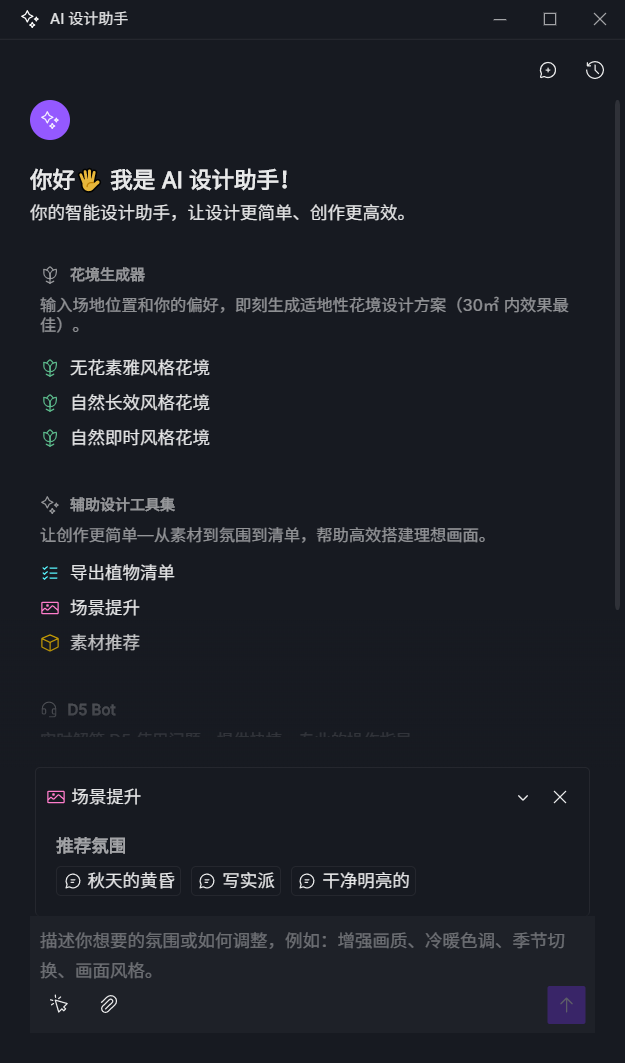Start a new chat conversation
Image resolution: width=625 pixels, height=1063 pixels.
coord(548,70)
